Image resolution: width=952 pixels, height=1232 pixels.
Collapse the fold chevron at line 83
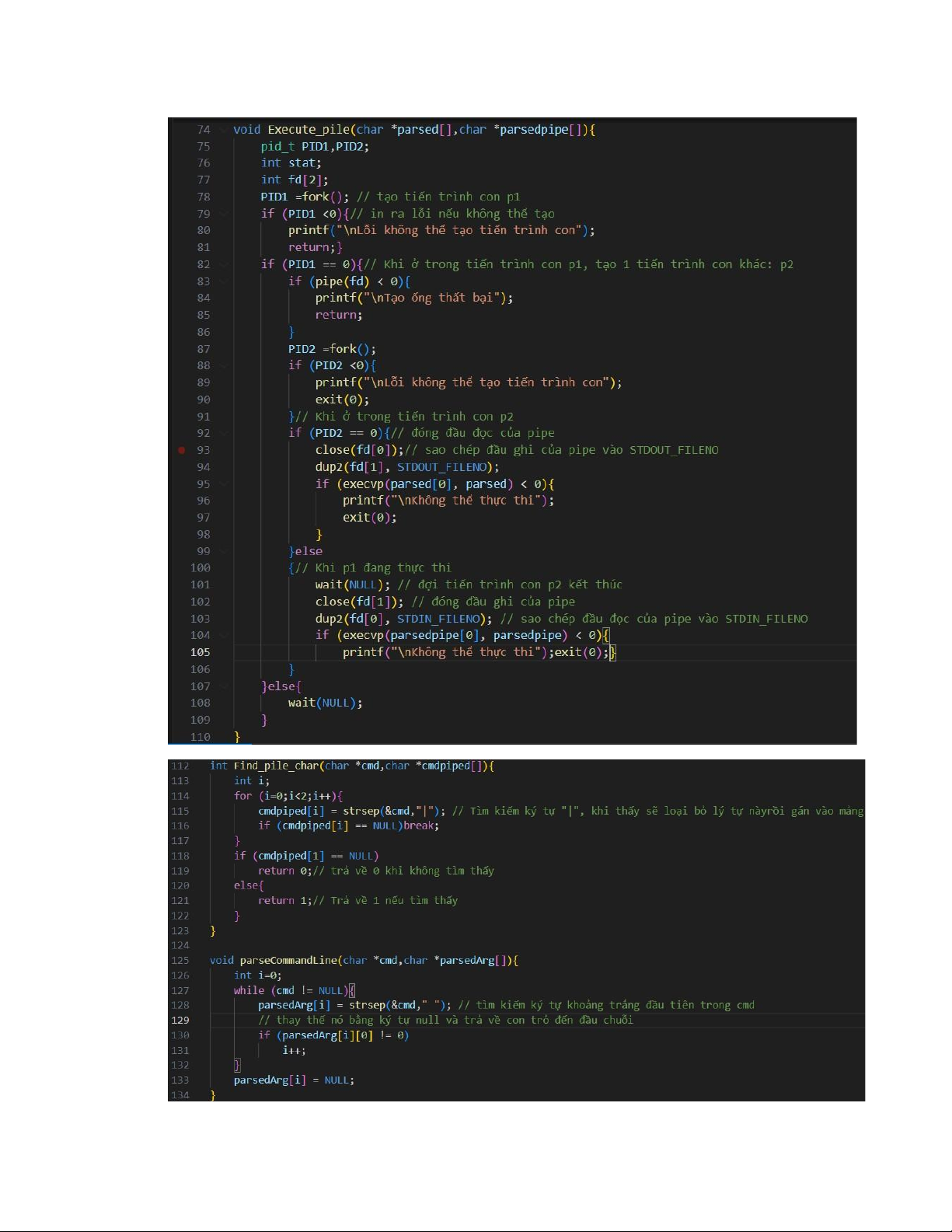224,281
